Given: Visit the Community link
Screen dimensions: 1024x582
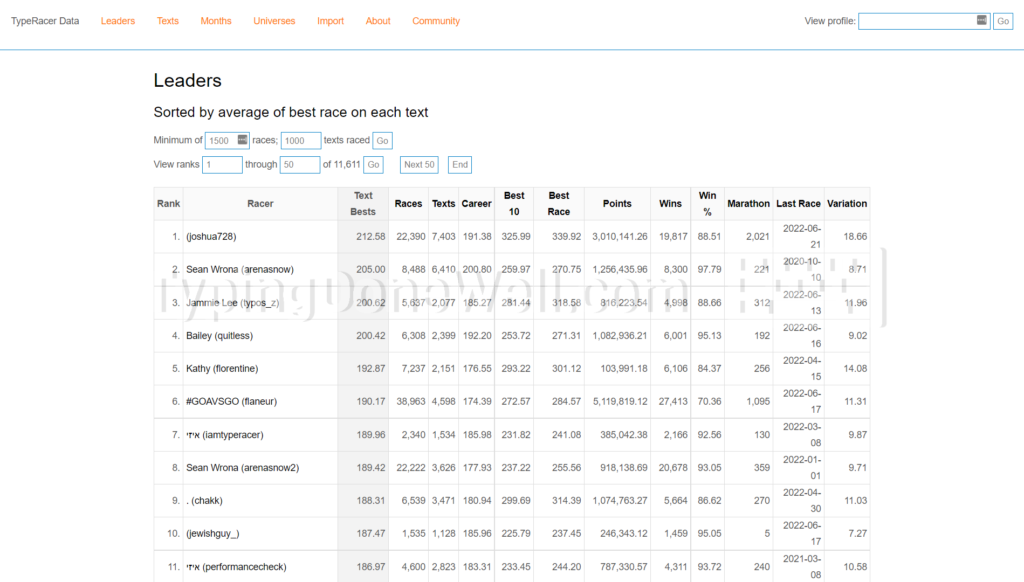Looking at the screenshot, I should pos(436,21).
